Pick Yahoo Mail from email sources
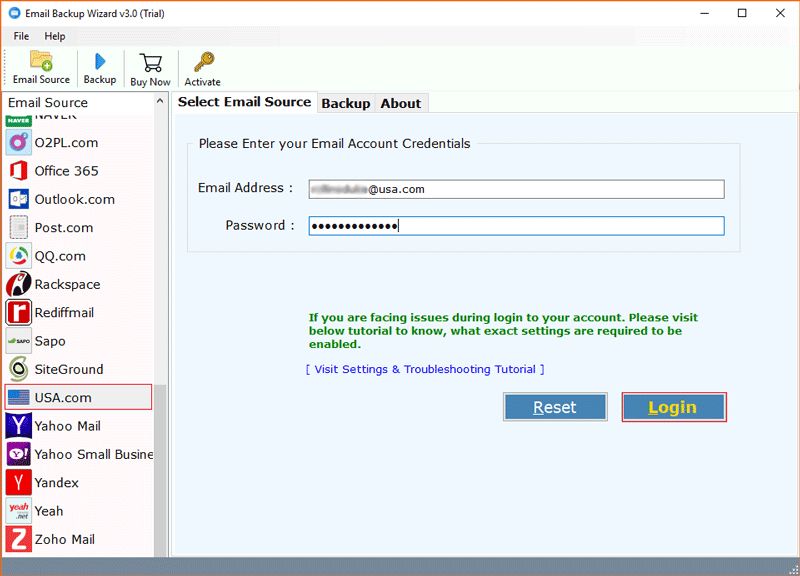The width and height of the screenshot is (800, 576). (67, 426)
